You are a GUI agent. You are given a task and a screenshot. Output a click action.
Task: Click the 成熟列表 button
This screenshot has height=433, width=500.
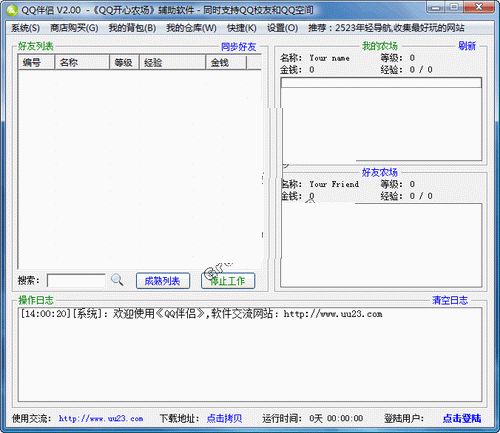[163, 281]
